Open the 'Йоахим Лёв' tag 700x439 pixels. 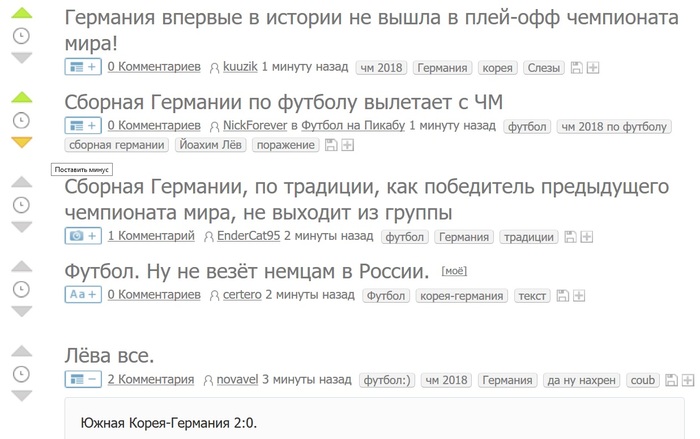(x=210, y=145)
